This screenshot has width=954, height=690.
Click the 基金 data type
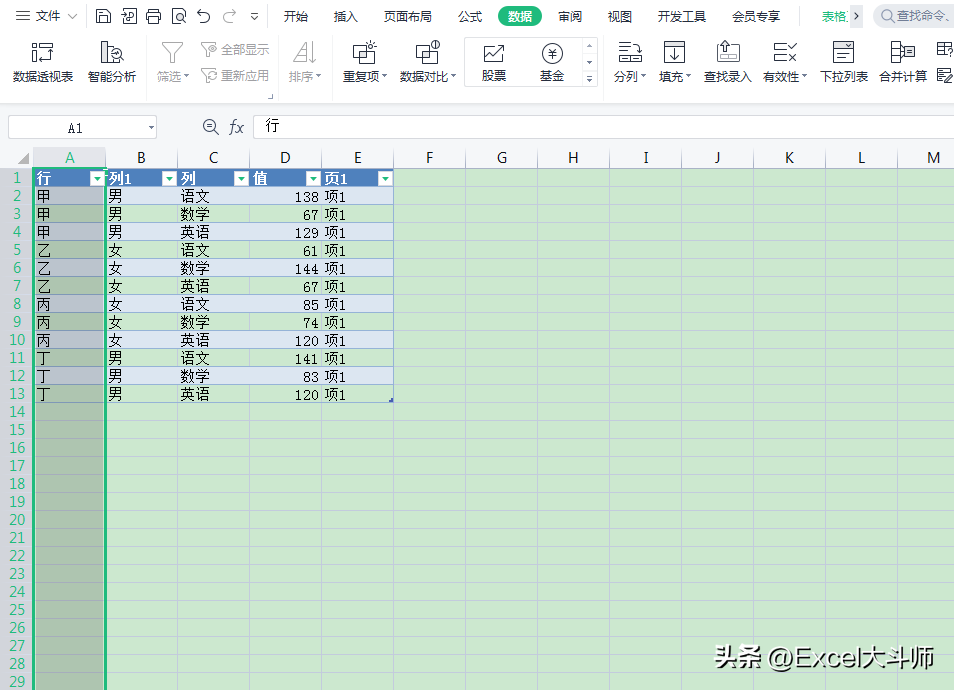[x=552, y=62]
